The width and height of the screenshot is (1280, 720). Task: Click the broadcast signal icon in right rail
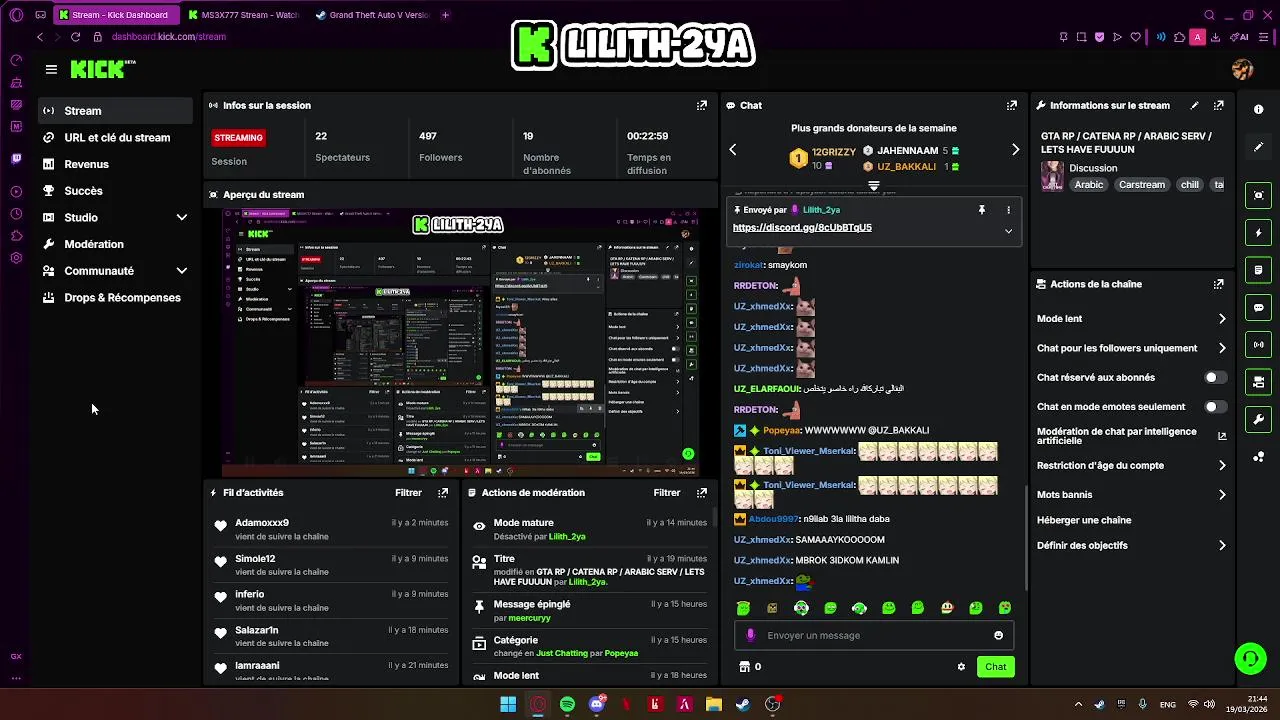pyautogui.click(x=1258, y=345)
